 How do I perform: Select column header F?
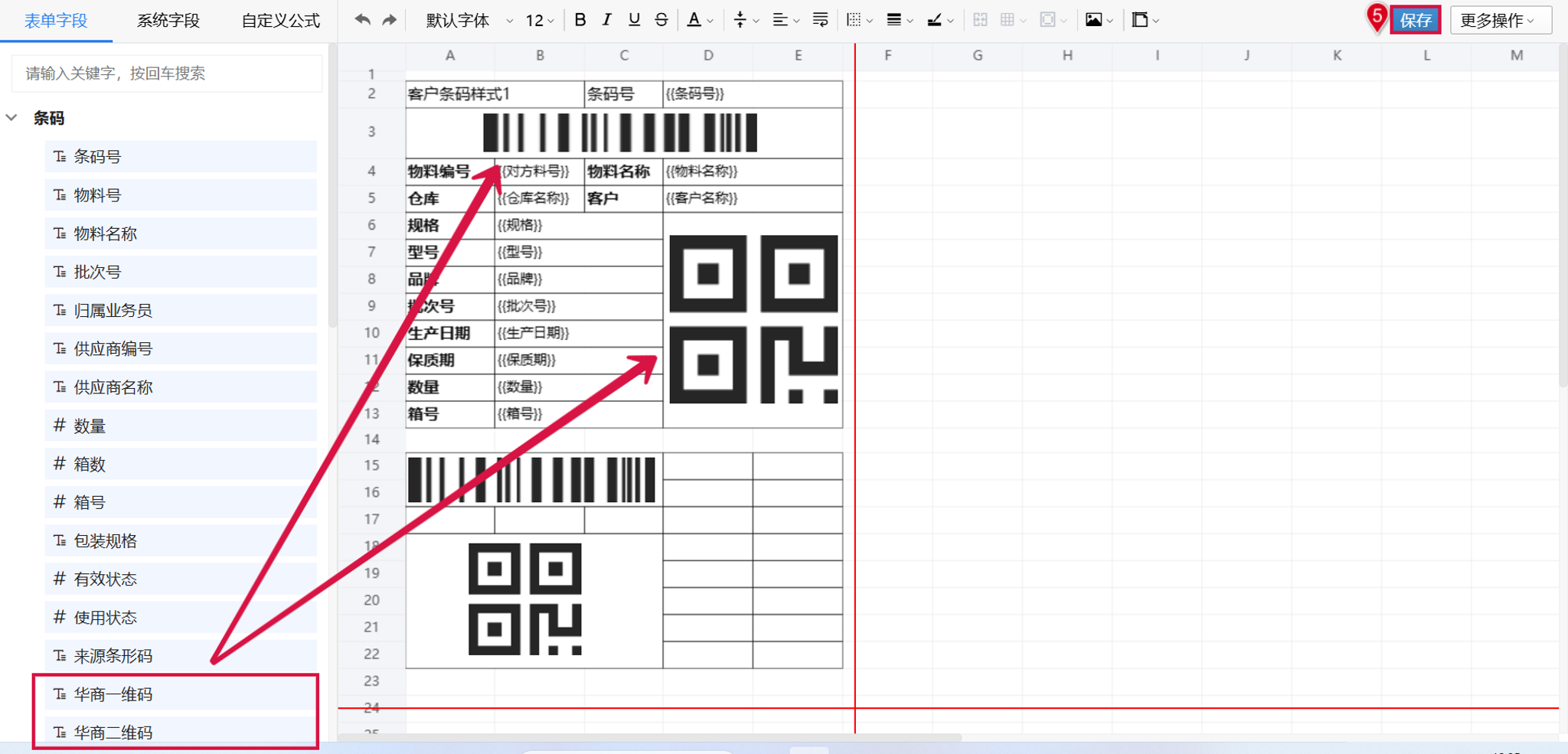[x=887, y=55]
